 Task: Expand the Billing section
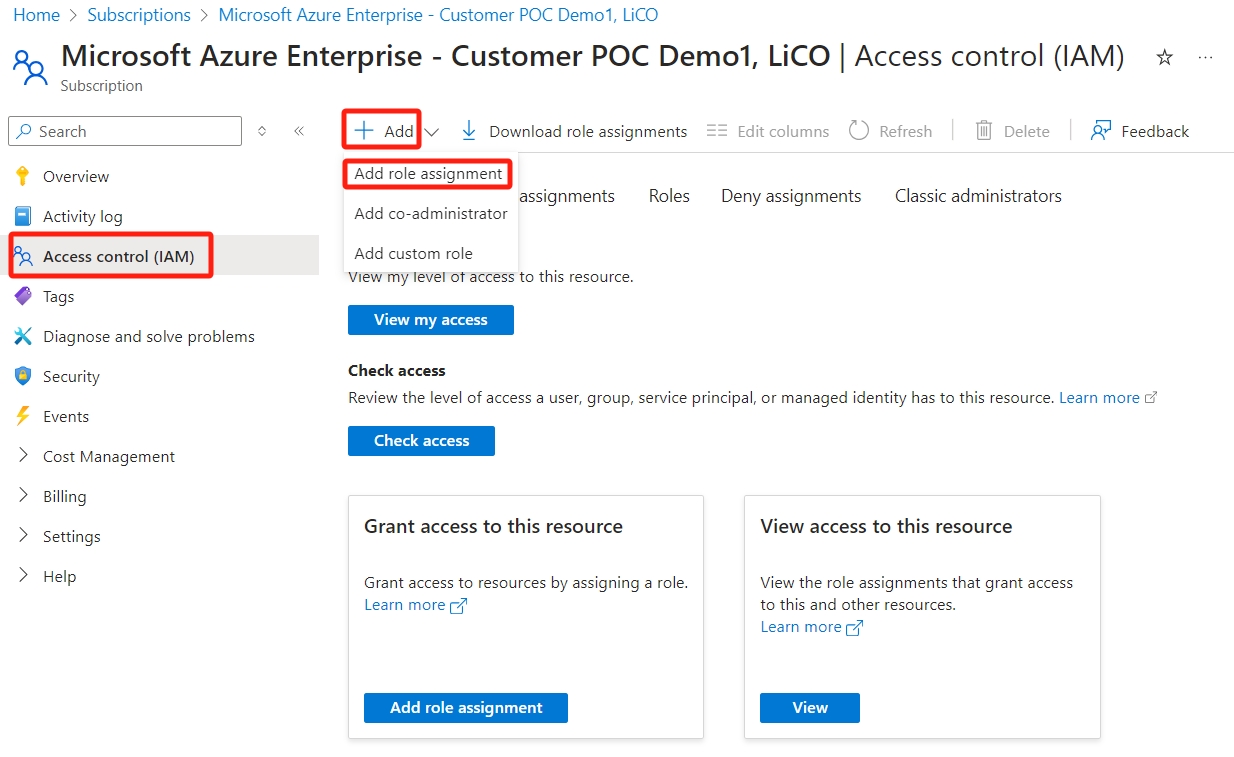(24, 496)
